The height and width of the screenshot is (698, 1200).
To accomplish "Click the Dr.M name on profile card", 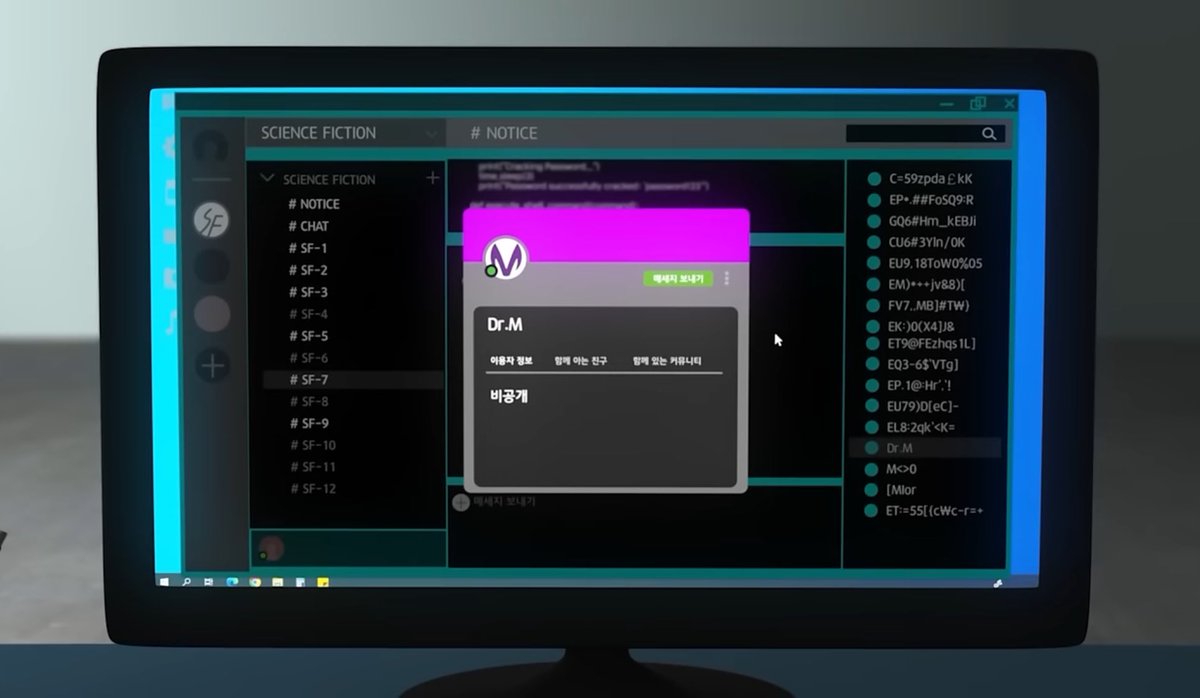I will click(505, 324).
